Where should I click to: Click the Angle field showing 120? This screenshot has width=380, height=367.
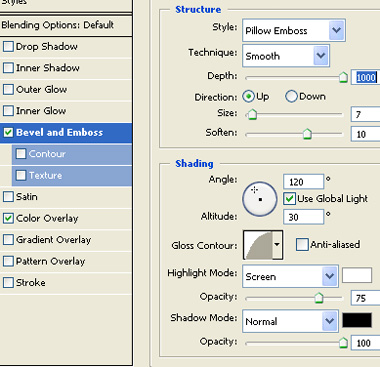coord(303,182)
